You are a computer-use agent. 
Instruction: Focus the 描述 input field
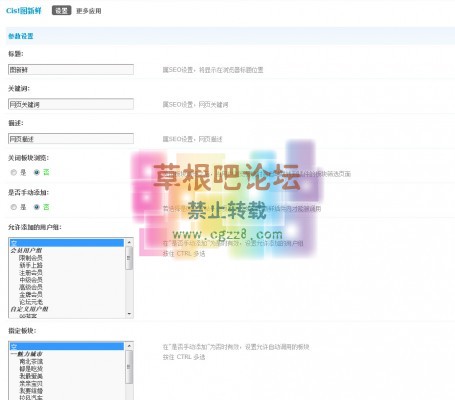71,139
